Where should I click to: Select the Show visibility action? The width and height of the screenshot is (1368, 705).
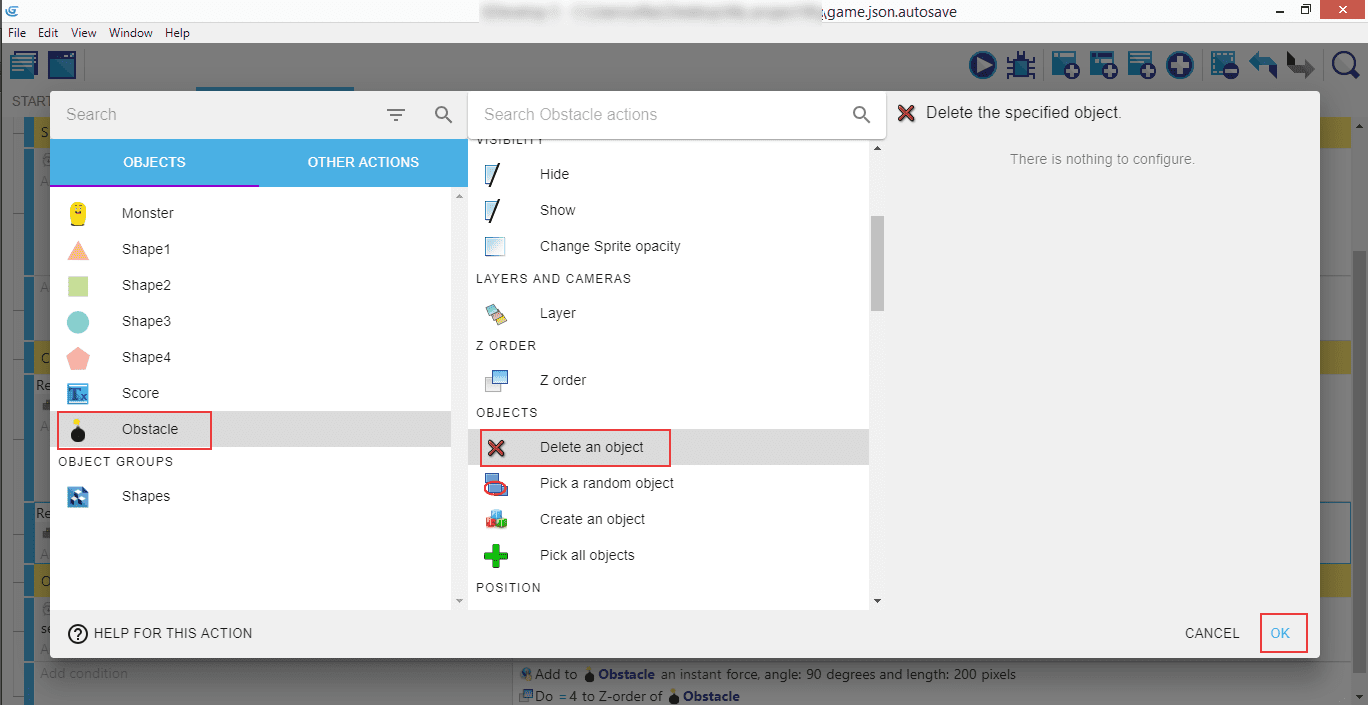557,210
